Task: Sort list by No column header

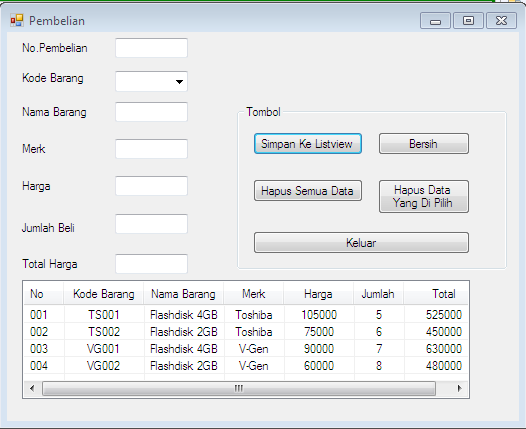Action: (x=44, y=294)
